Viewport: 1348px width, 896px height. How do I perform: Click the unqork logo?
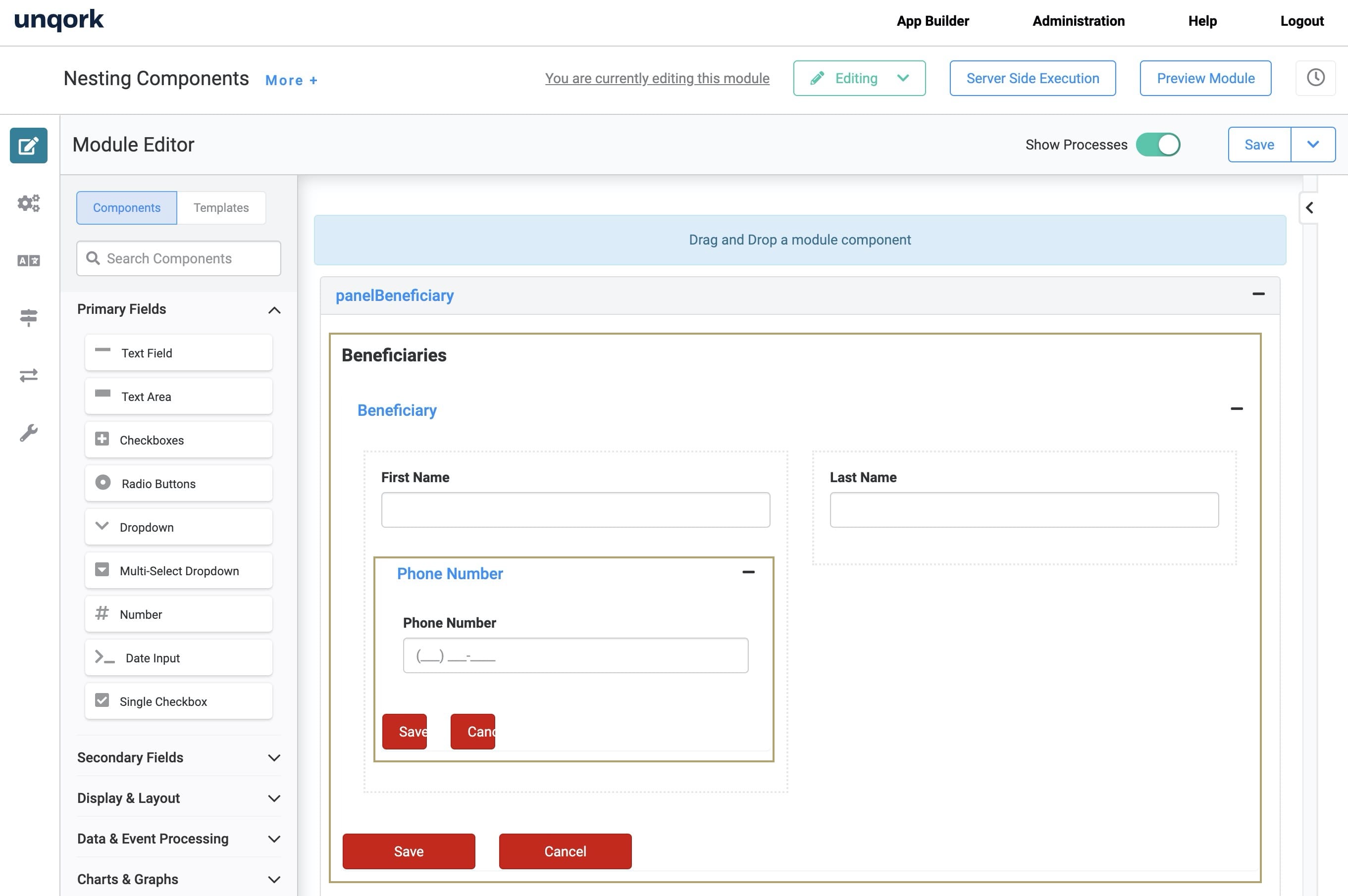tap(59, 21)
